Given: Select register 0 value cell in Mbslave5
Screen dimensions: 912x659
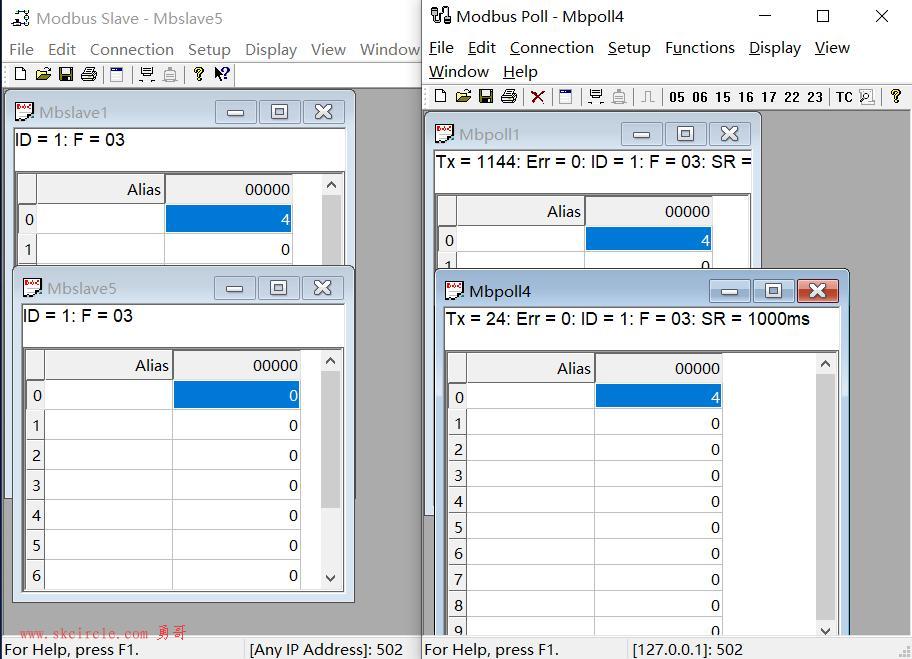Looking at the screenshot, I should click(x=236, y=395).
